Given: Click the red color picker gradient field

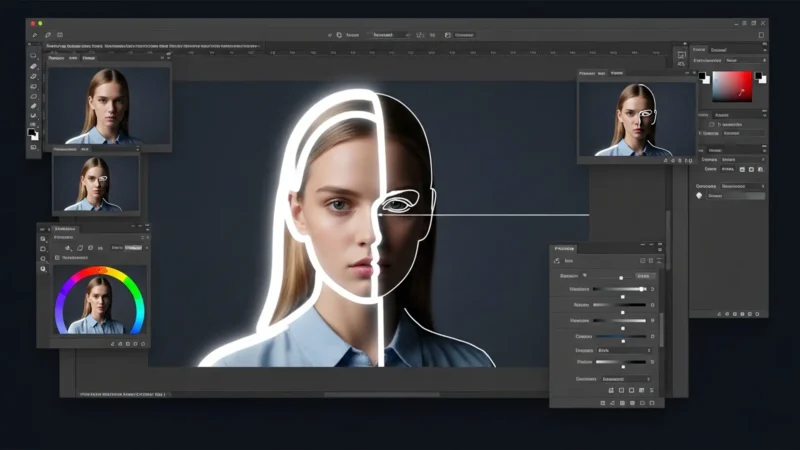Looking at the screenshot, I should pyautogui.click(x=732, y=86).
